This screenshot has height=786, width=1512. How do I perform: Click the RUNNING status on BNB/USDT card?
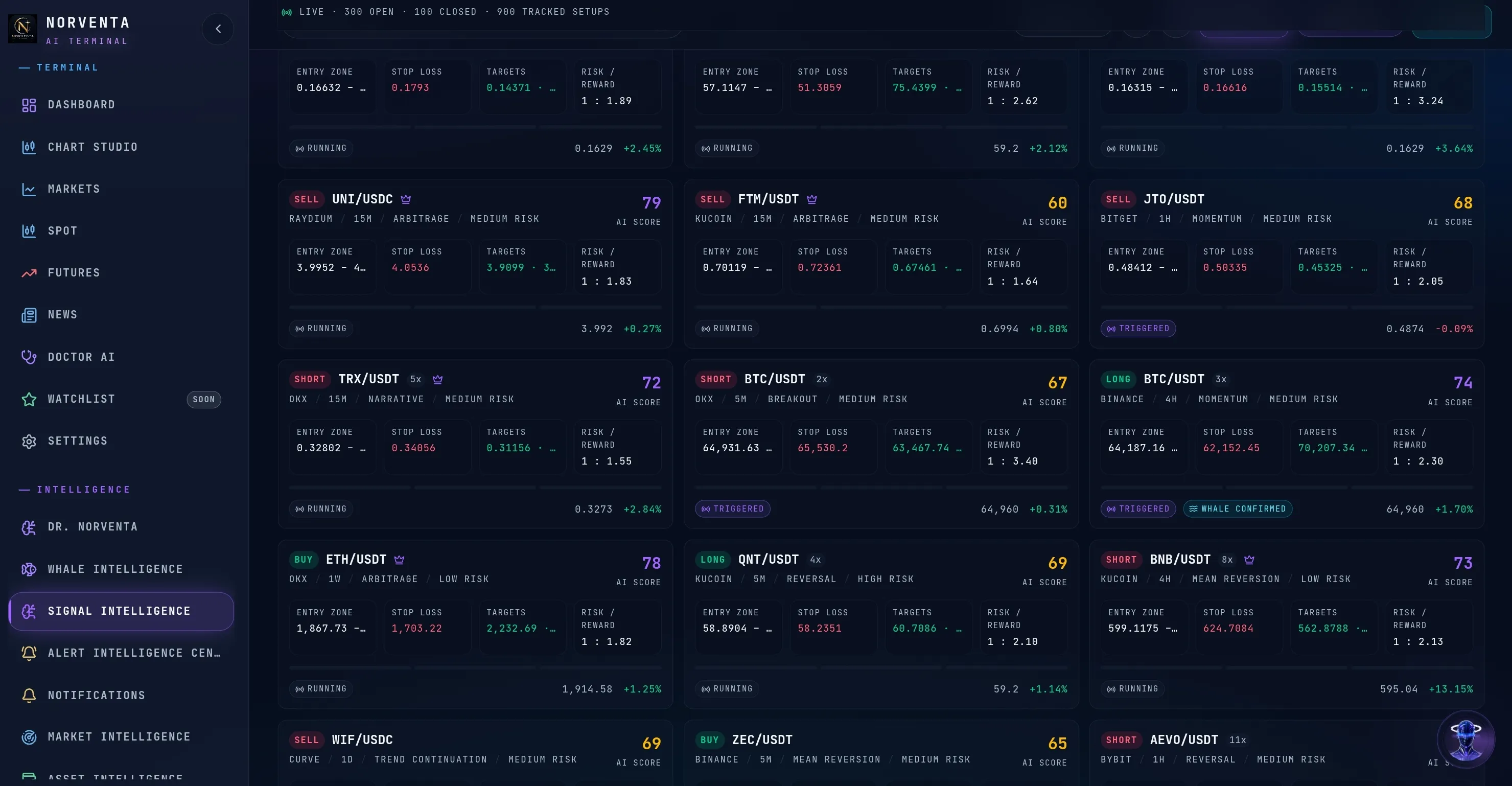coord(1133,689)
